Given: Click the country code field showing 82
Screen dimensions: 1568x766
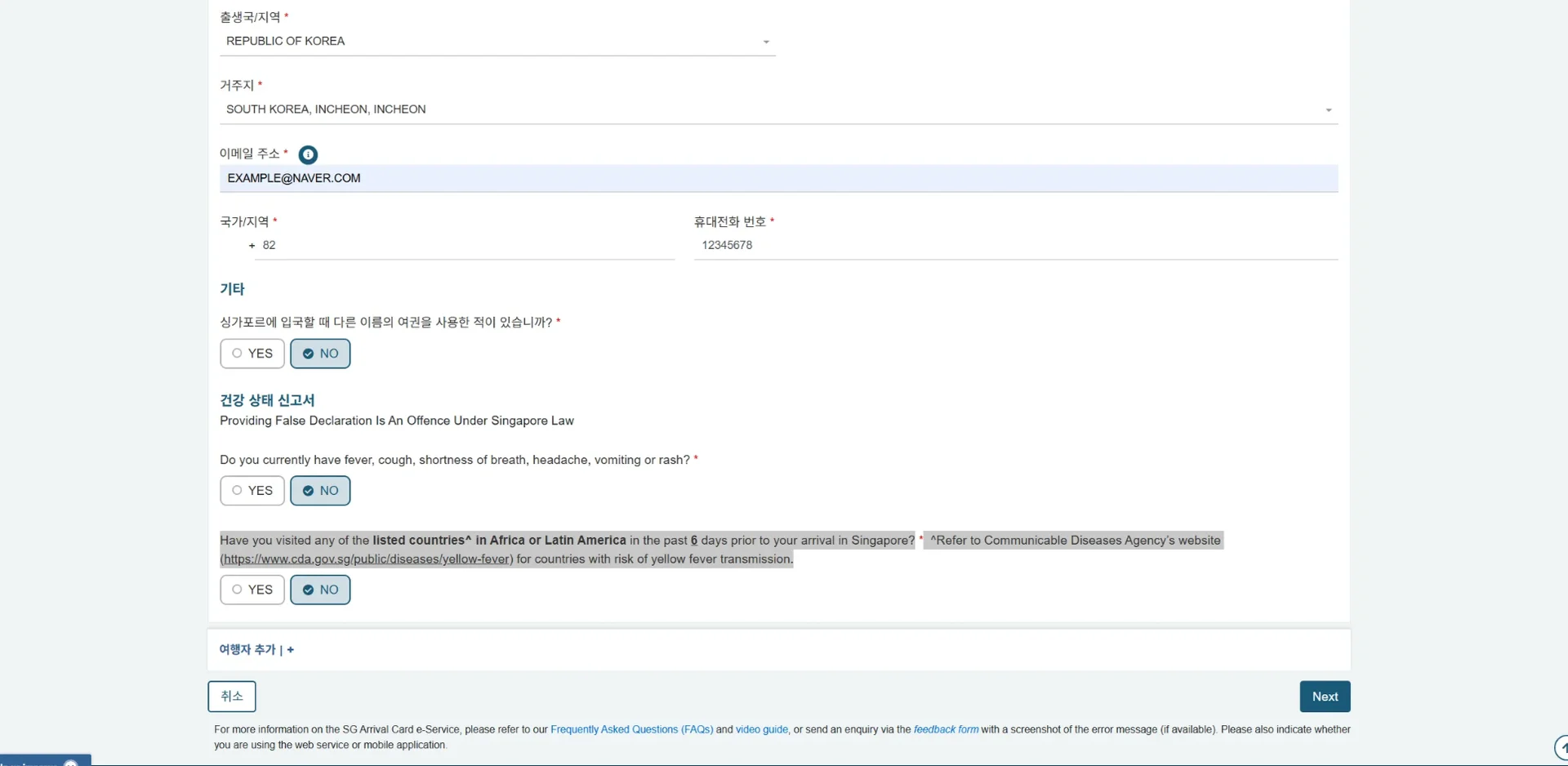Looking at the screenshot, I should 464,246.
